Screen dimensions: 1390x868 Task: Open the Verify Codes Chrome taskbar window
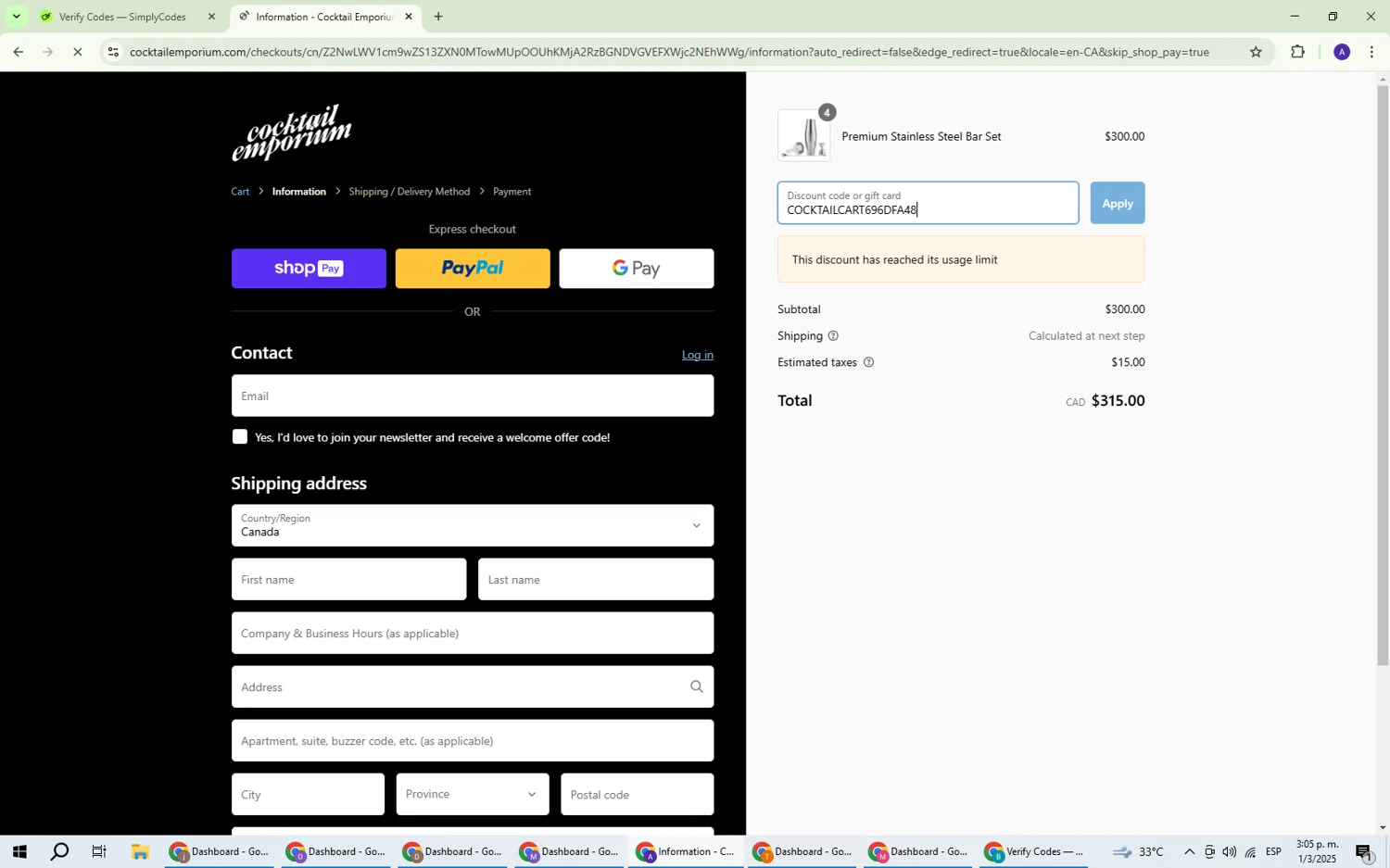[1035, 852]
